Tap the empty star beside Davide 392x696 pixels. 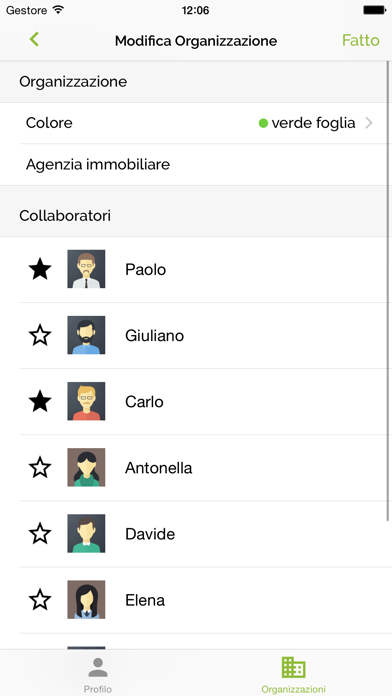tap(40, 534)
